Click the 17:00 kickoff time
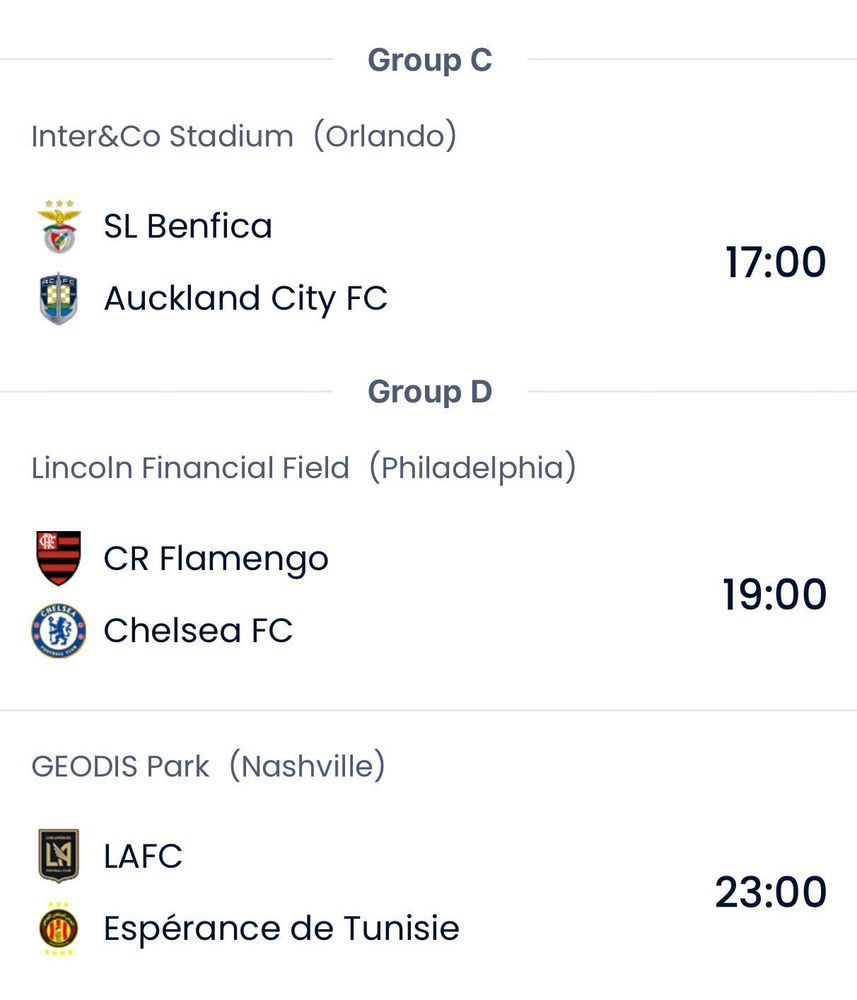Image resolution: width=857 pixels, height=1000 pixels. click(x=775, y=262)
